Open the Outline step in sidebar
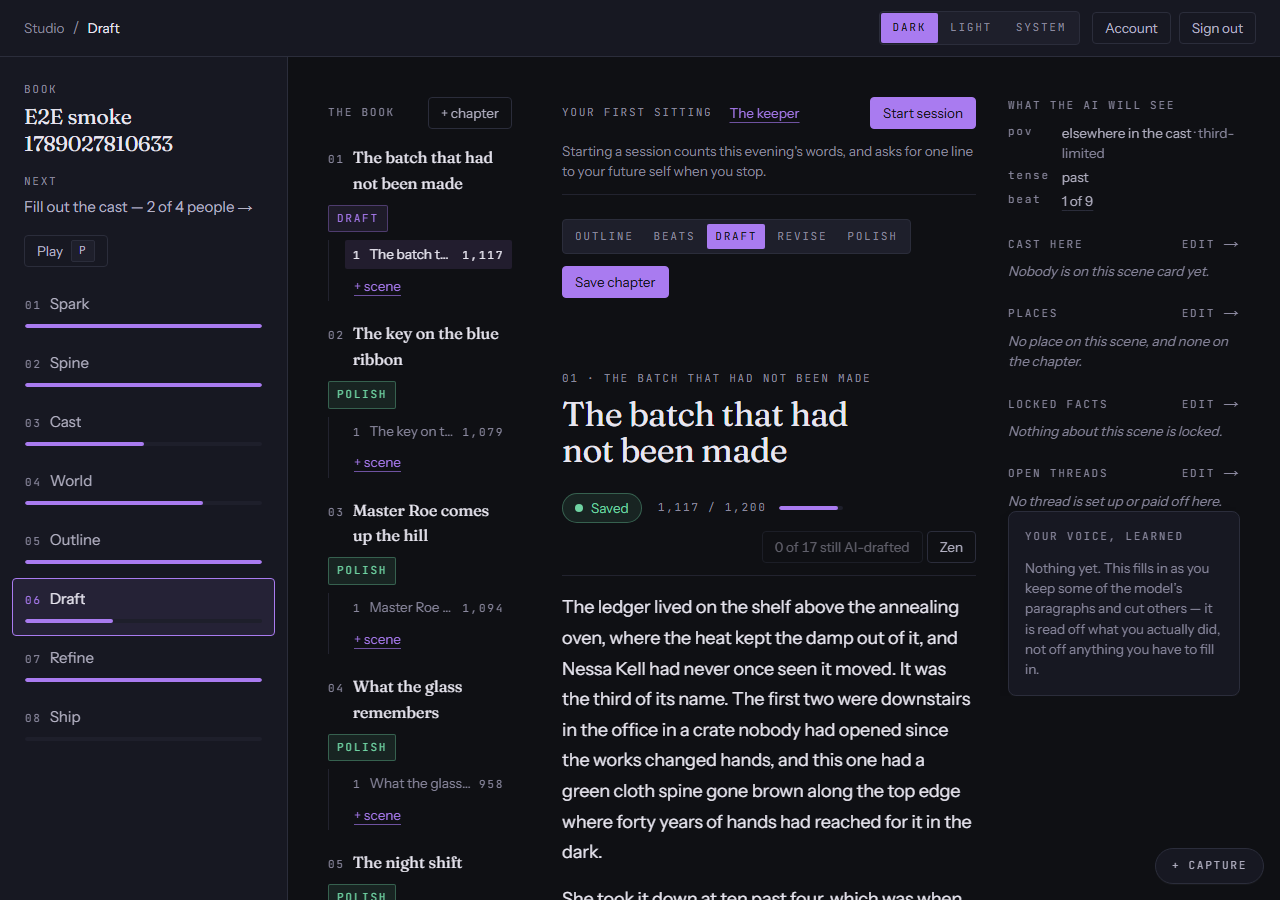 pyautogui.click(x=143, y=546)
